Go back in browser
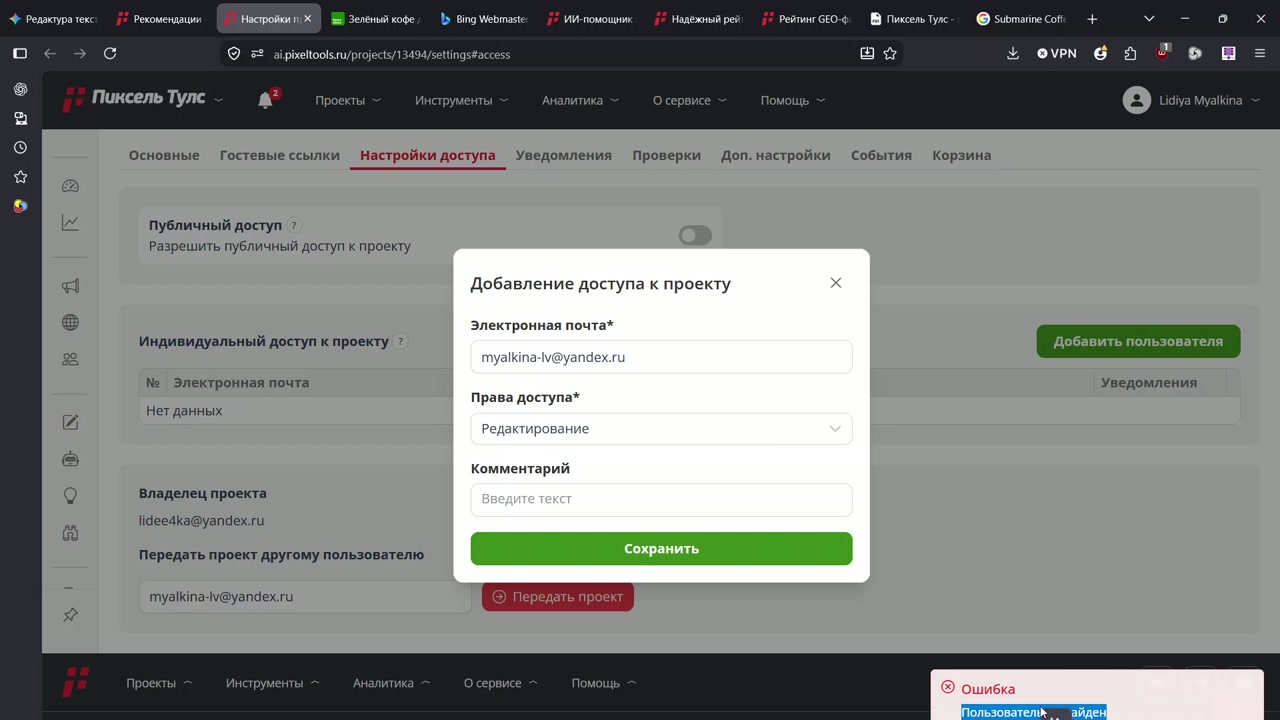1280x720 pixels. pos(50,54)
